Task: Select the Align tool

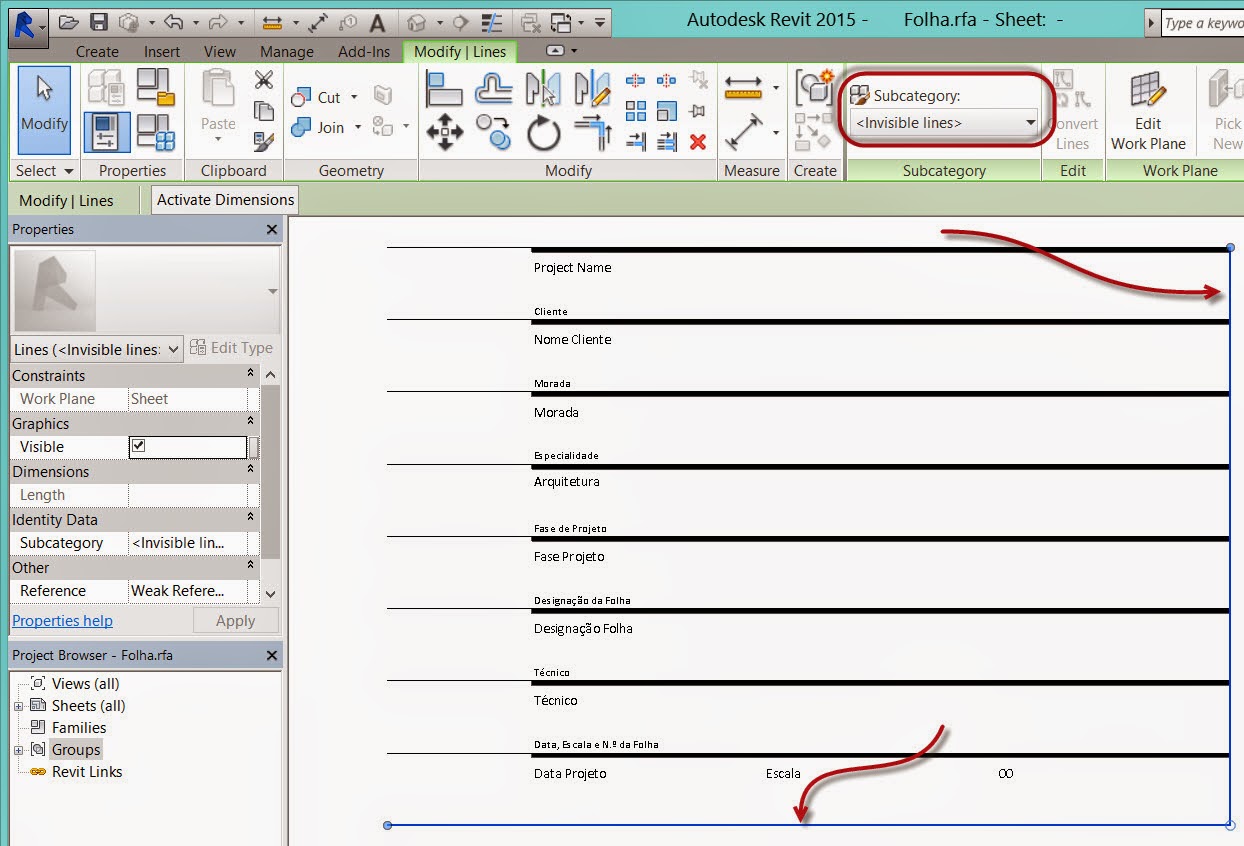Action: 444,88
